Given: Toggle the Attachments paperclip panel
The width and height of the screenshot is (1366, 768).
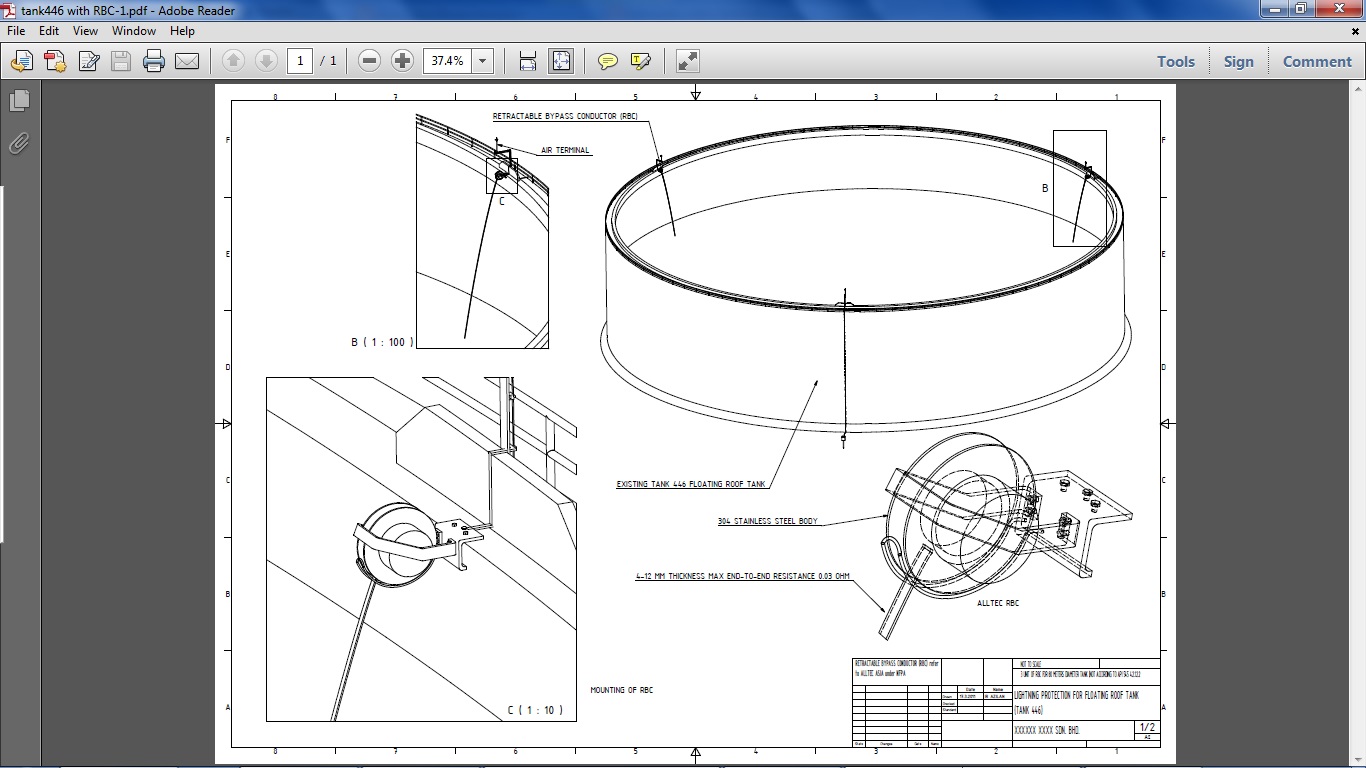Looking at the screenshot, I should pos(19,143).
